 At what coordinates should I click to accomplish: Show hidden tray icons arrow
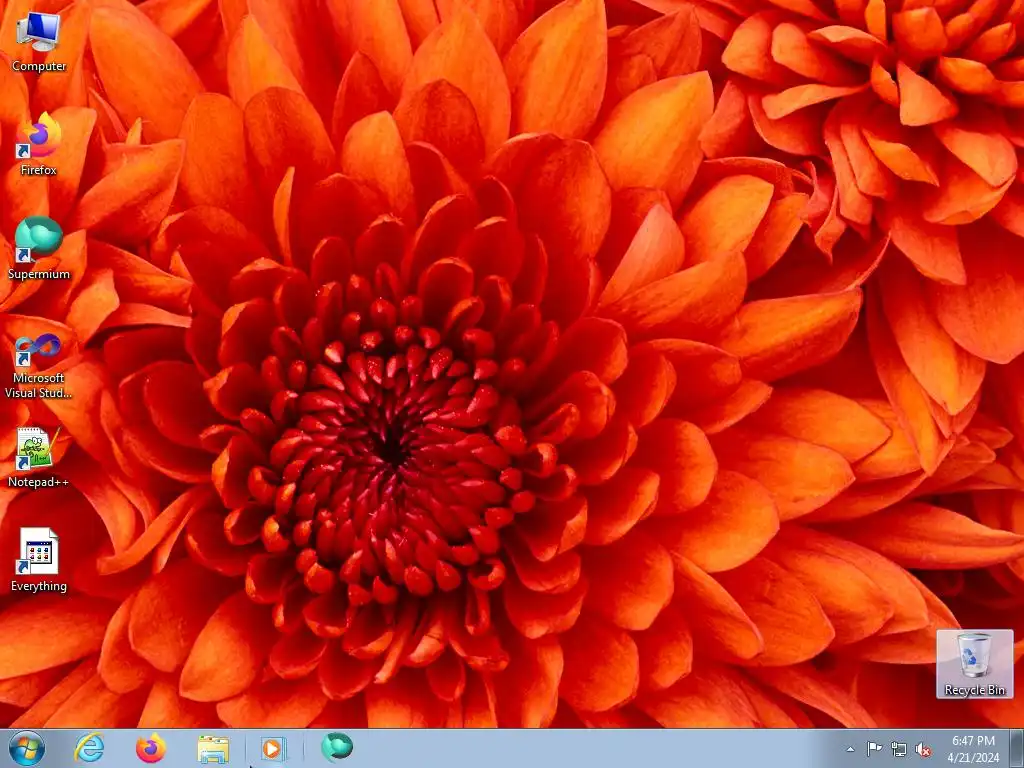point(850,749)
